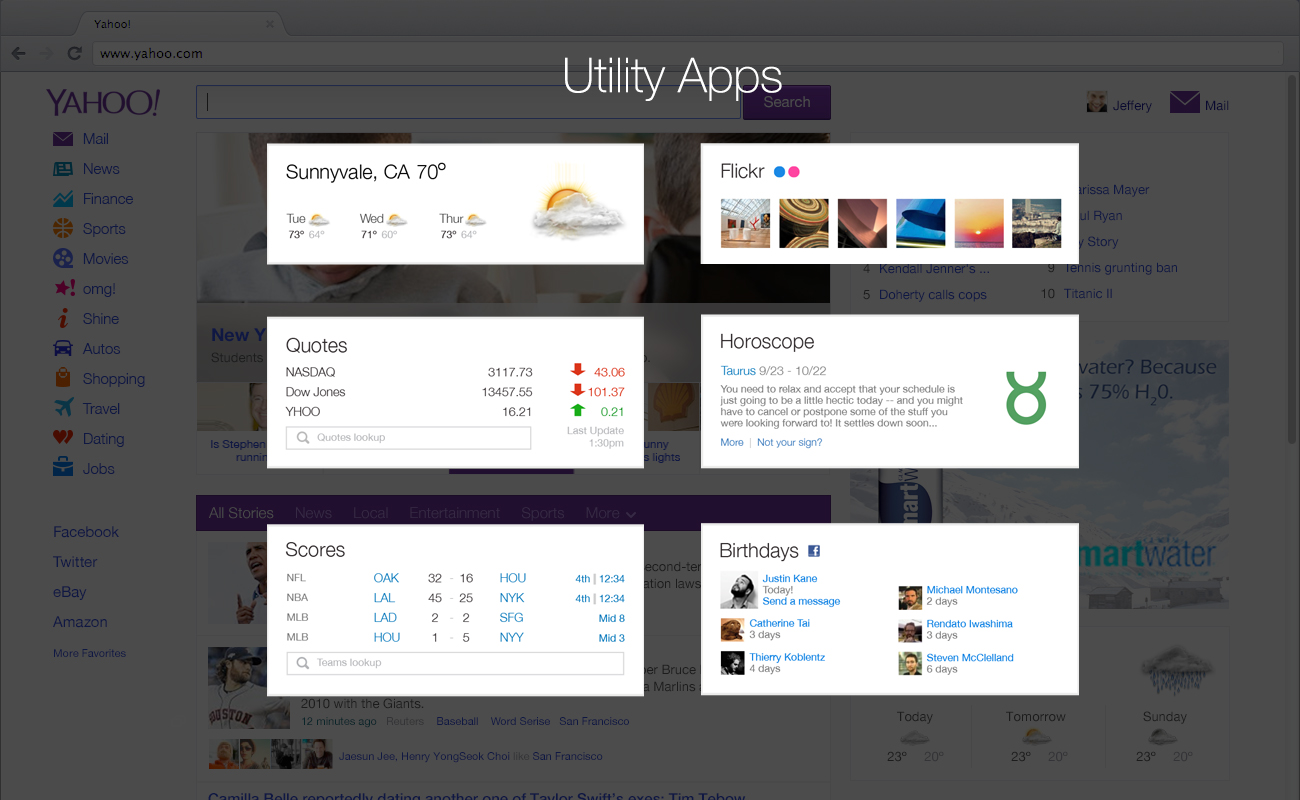The width and height of the screenshot is (1300, 800).
Task: Click the OAK team in Scores
Action: coord(386,578)
